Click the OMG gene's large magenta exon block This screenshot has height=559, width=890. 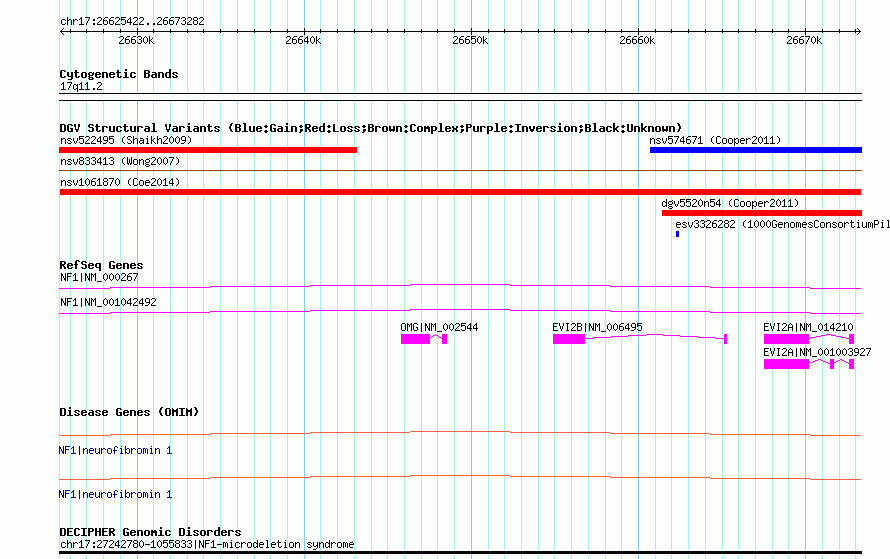[415, 340]
